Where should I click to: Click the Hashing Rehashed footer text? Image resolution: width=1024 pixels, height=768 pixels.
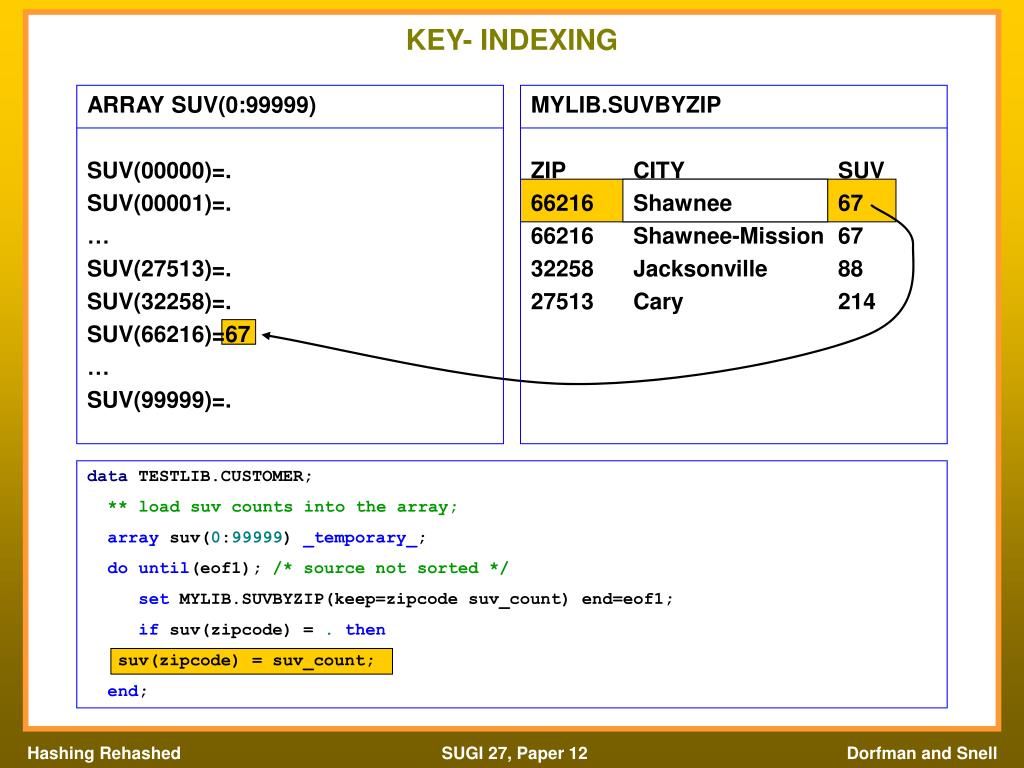104,753
